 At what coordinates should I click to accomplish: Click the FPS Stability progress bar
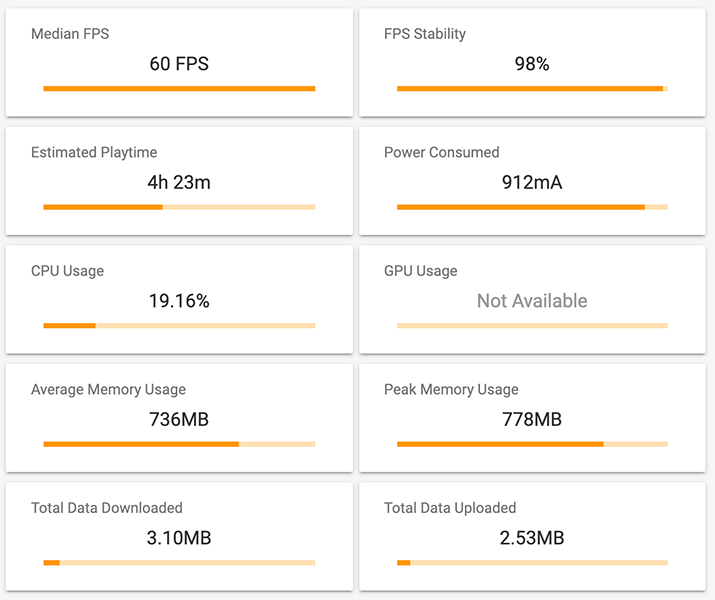point(532,88)
